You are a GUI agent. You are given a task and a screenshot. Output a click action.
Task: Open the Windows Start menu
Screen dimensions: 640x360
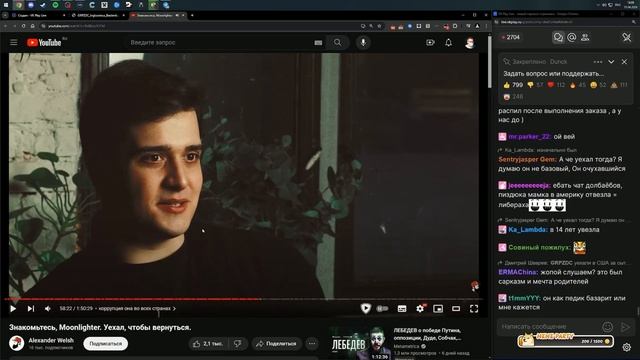tap(6, 5)
